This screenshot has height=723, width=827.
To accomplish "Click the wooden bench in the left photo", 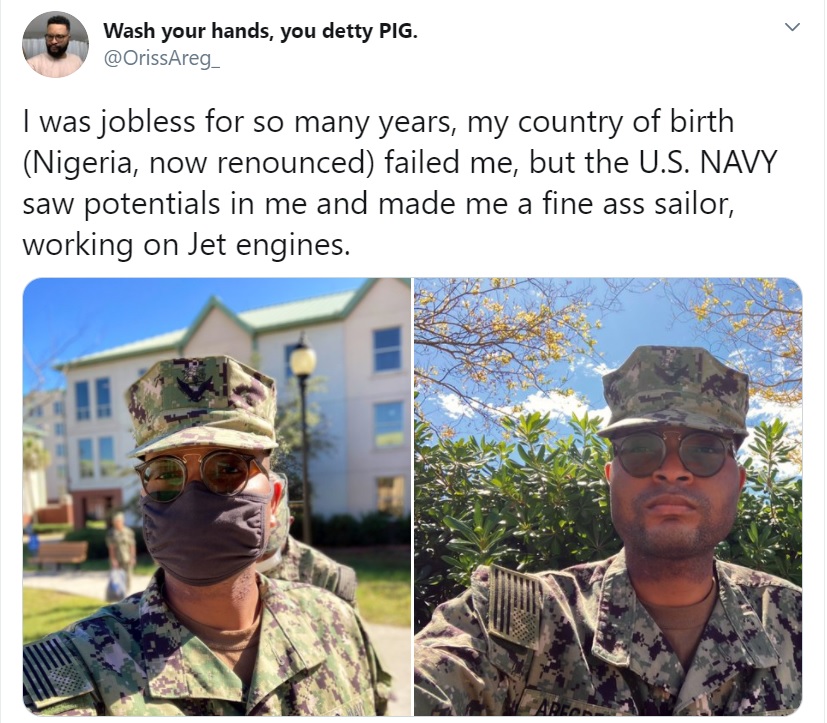I will 58,554.
